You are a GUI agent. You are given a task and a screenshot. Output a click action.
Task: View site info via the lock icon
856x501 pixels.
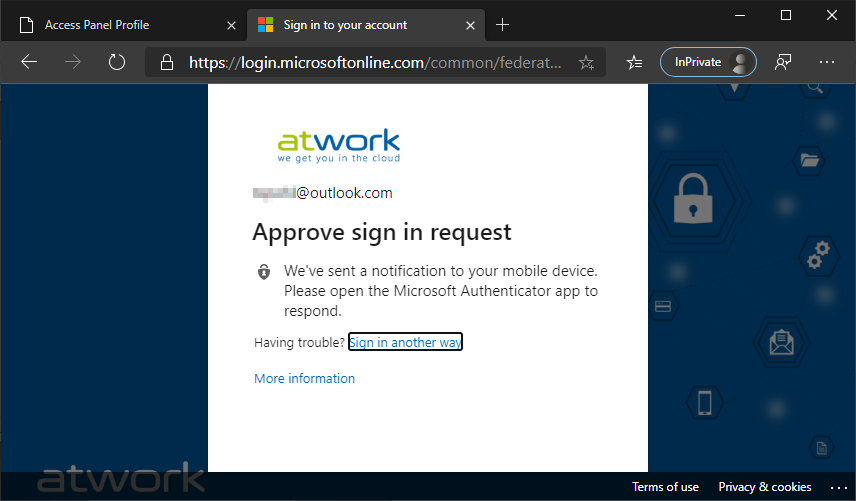click(167, 62)
